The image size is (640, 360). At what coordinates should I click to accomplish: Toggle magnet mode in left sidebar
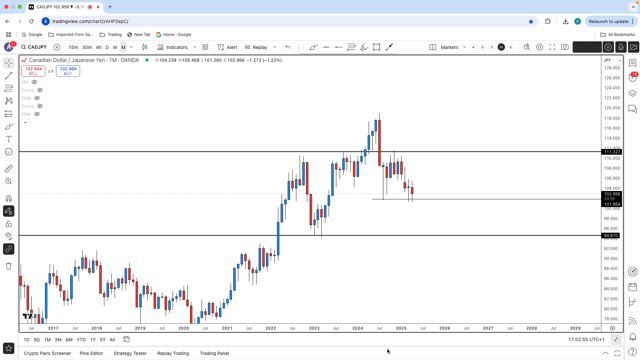pos(9,198)
